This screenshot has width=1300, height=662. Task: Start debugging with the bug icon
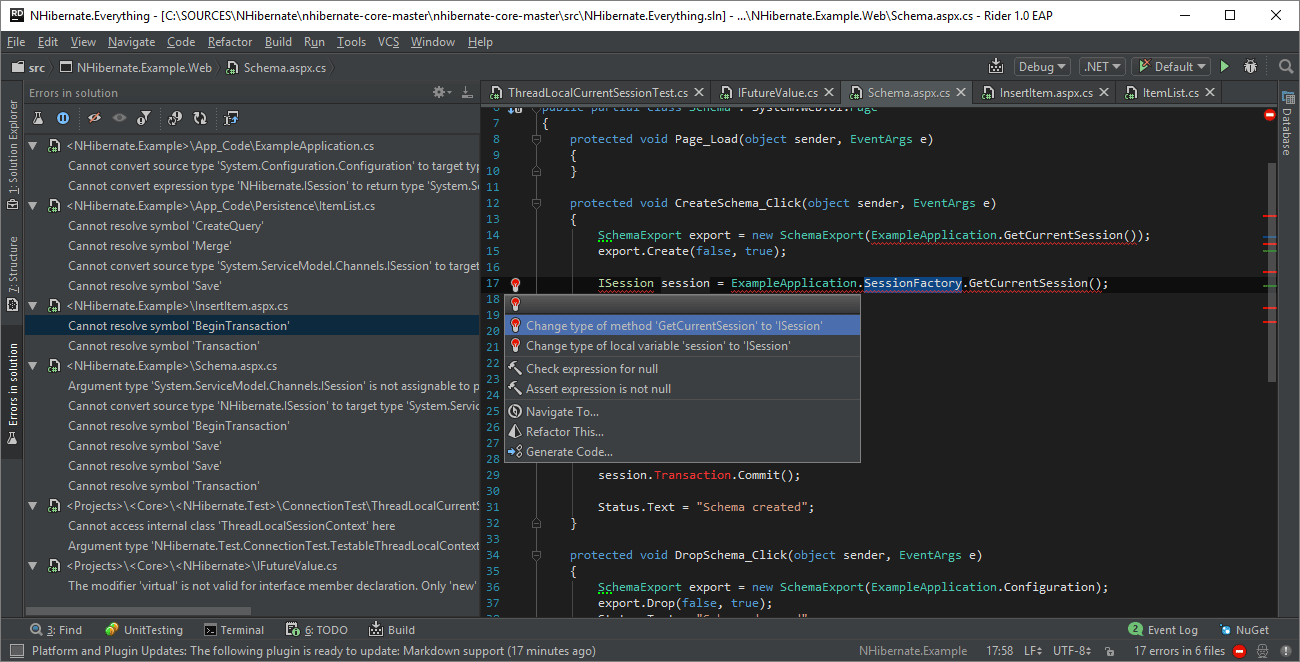coord(1250,67)
